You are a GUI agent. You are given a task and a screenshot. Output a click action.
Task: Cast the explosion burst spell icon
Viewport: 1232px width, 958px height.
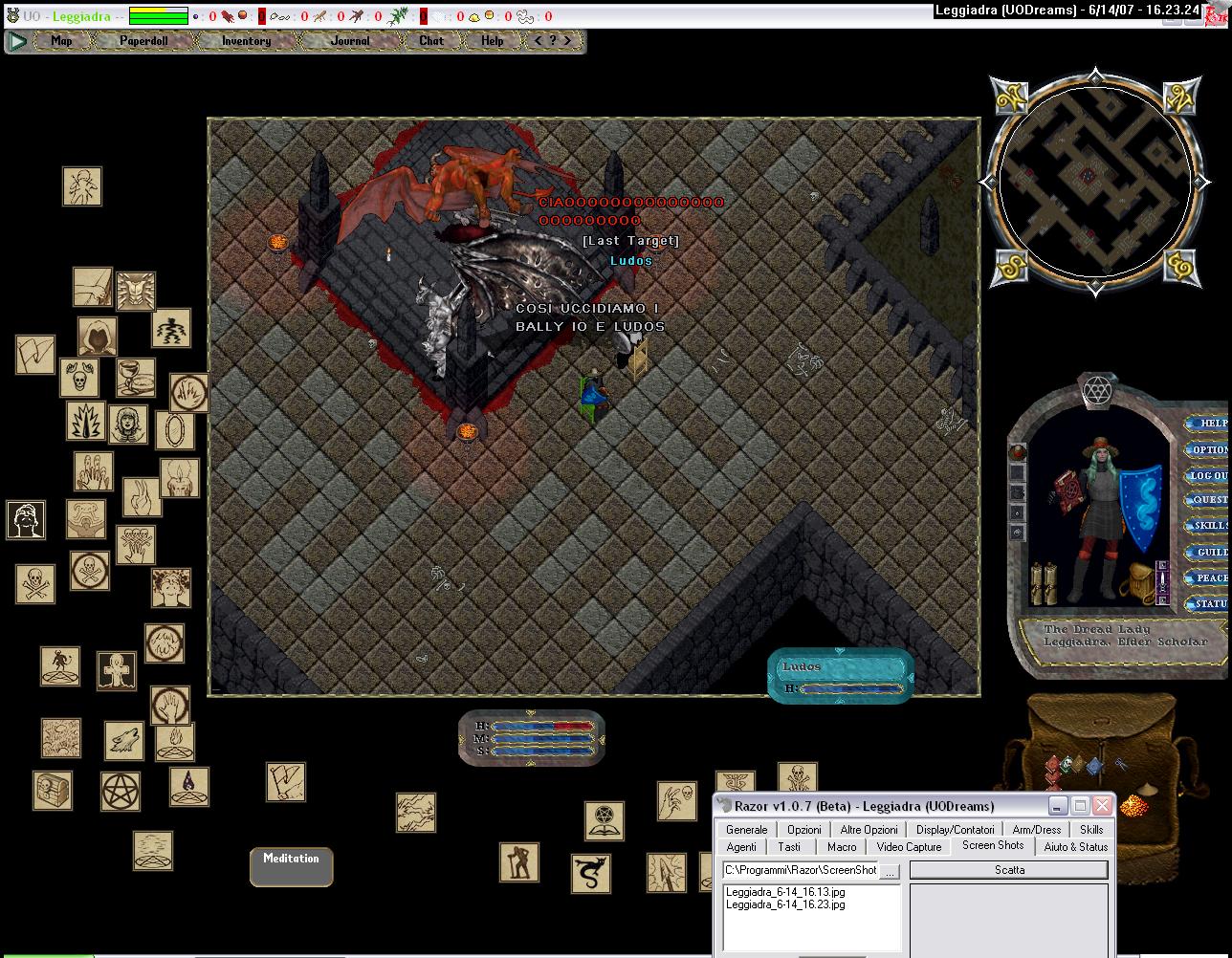click(x=86, y=421)
